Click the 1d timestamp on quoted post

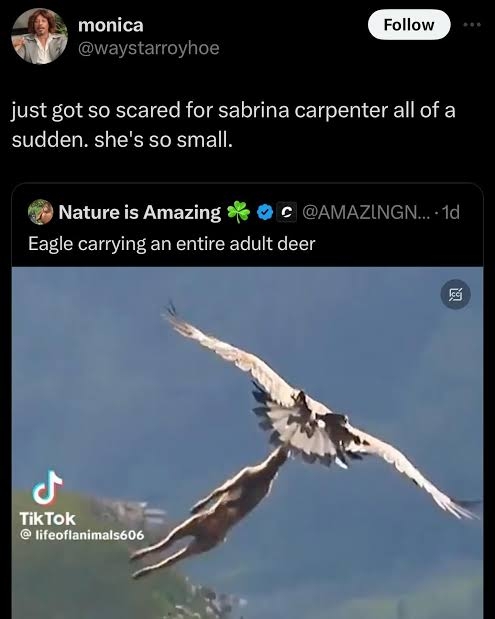click(x=451, y=212)
